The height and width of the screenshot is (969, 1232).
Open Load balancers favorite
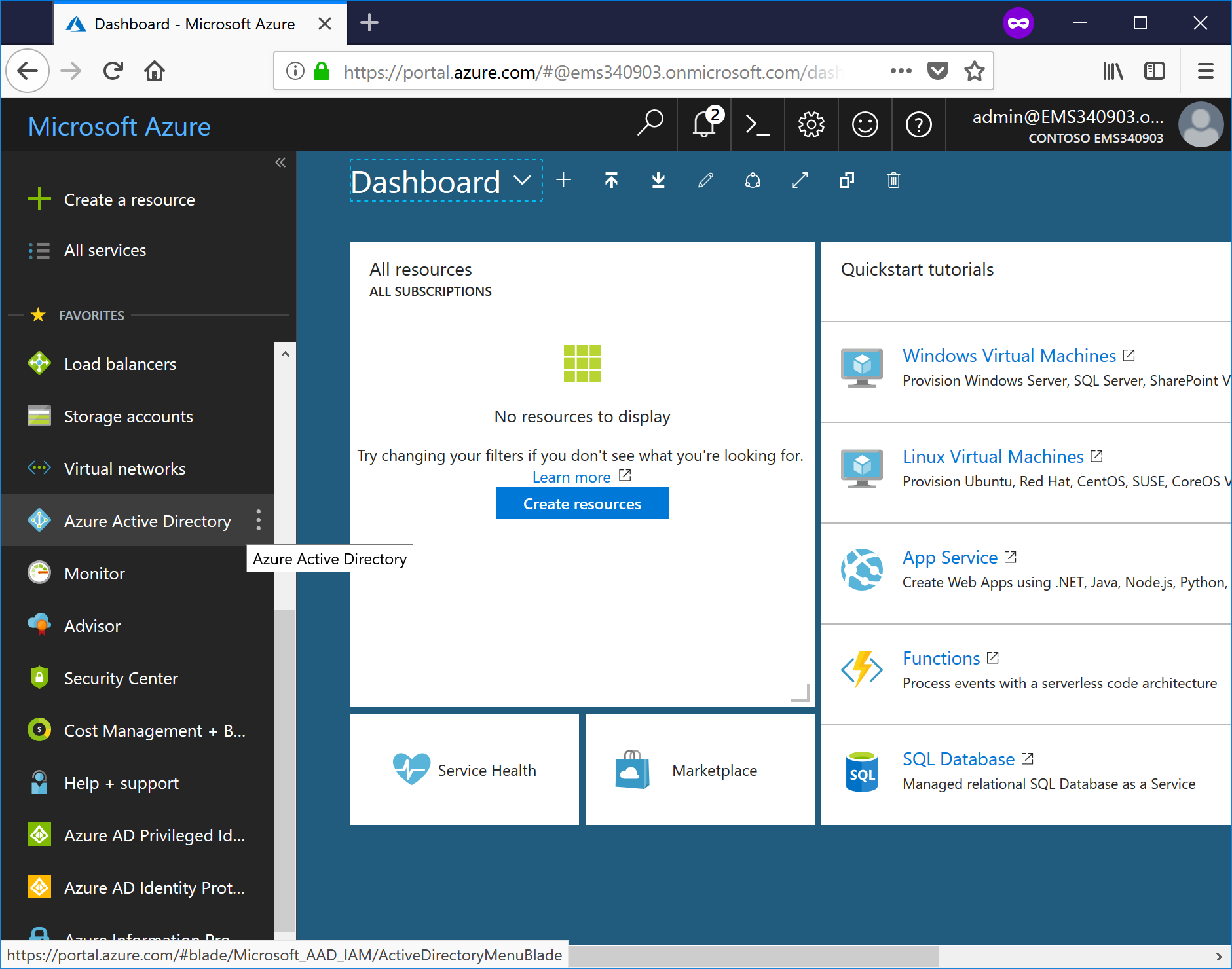tap(138, 363)
